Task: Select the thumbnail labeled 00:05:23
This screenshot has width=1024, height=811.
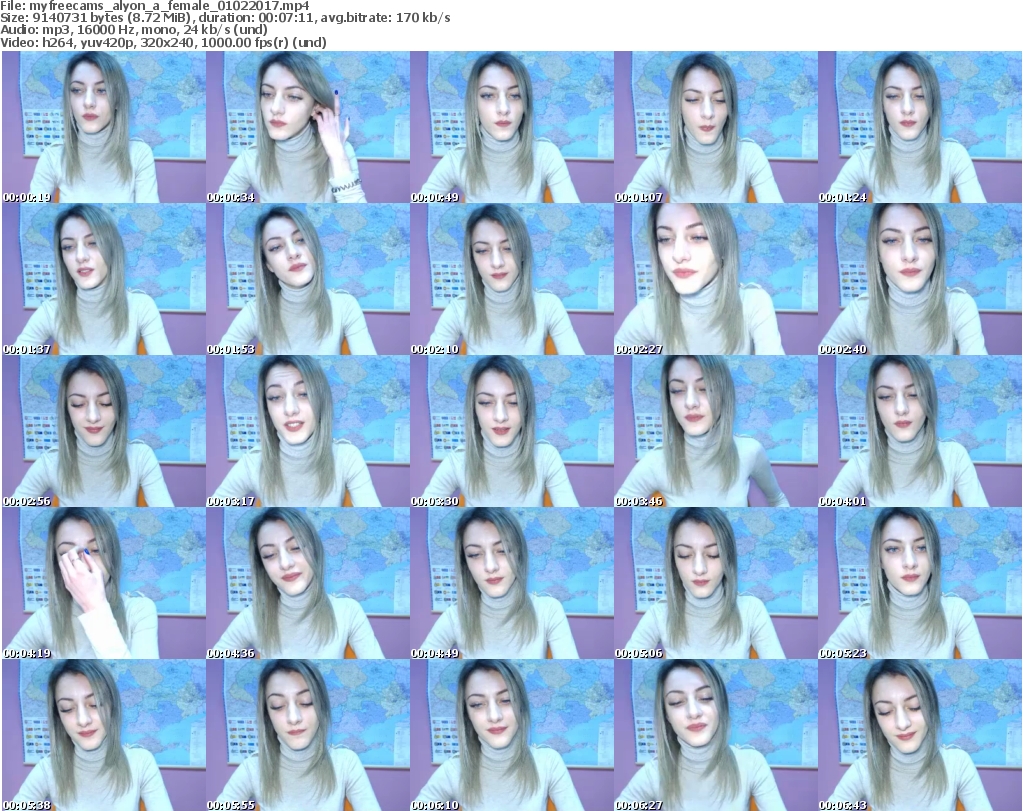Action: point(920,584)
